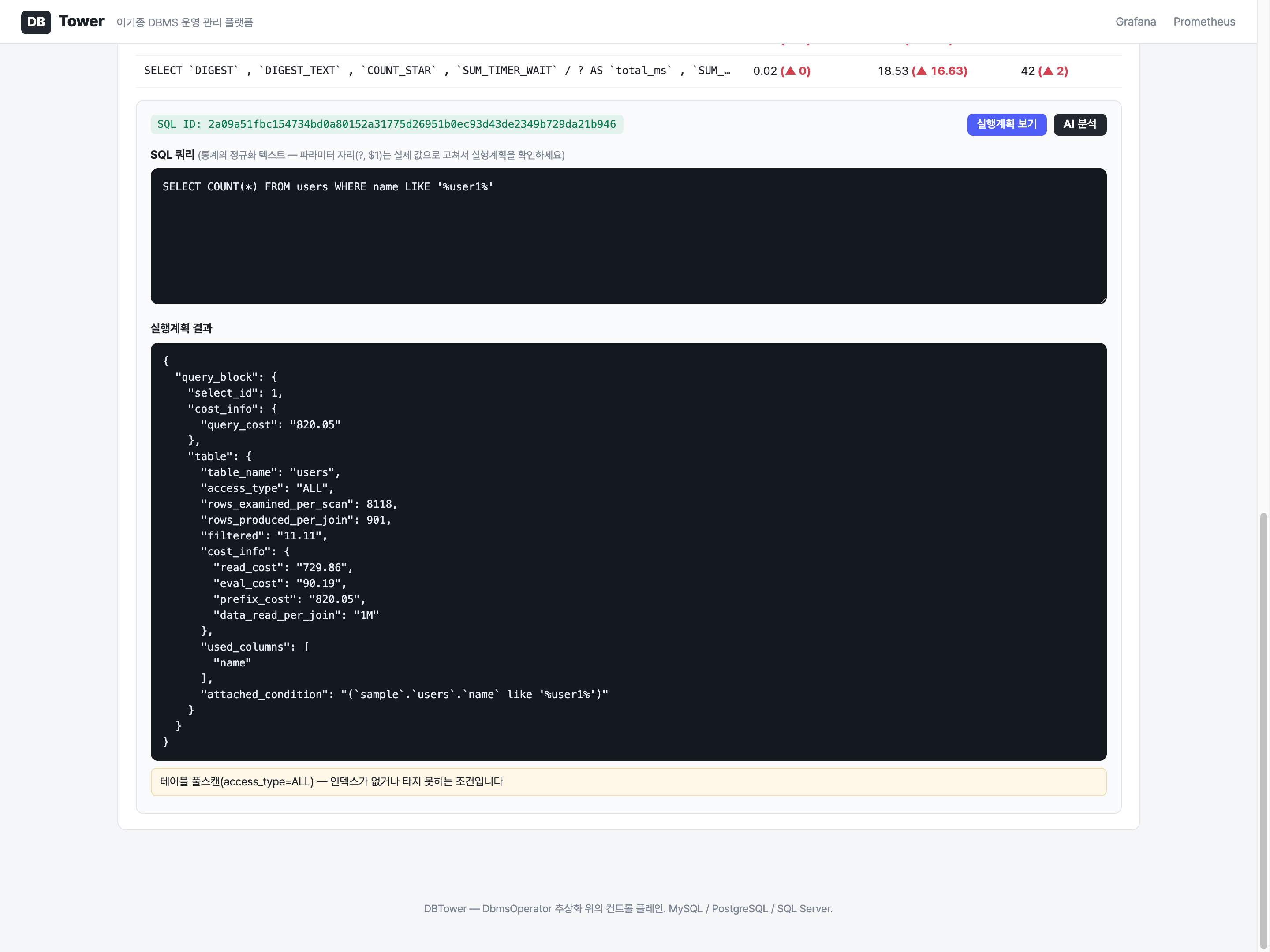This screenshot has height=952, width=1270.
Task: Click the red triangle beside 42 count
Action: click(x=1048, y=71)
